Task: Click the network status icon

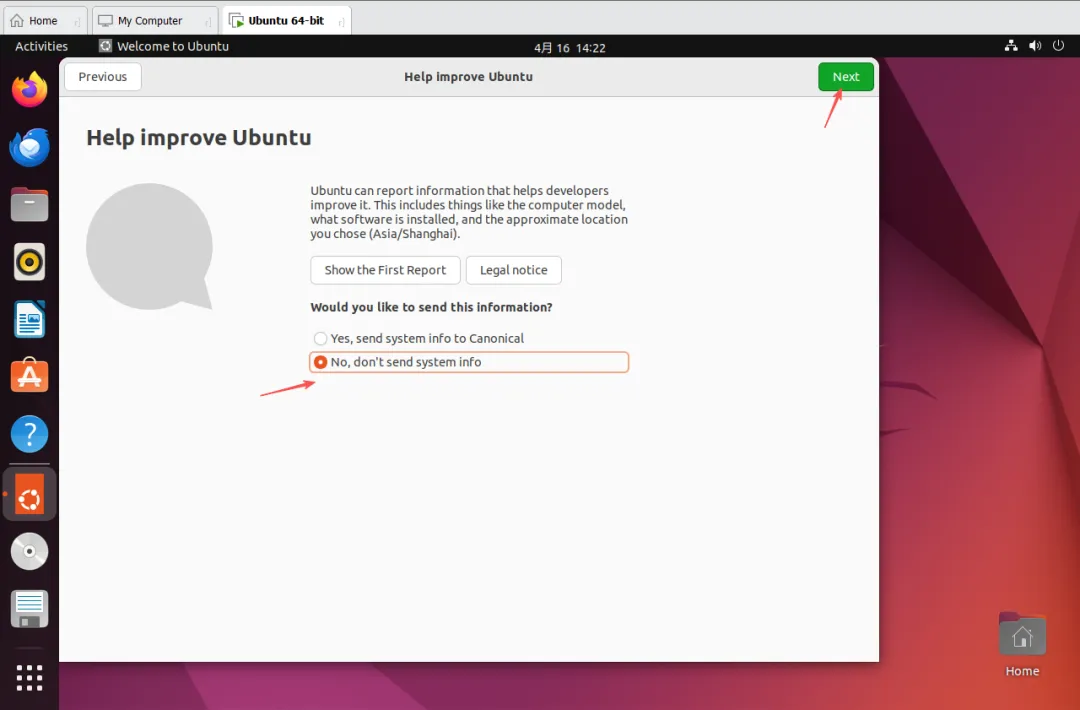Action: point(1011,46)
